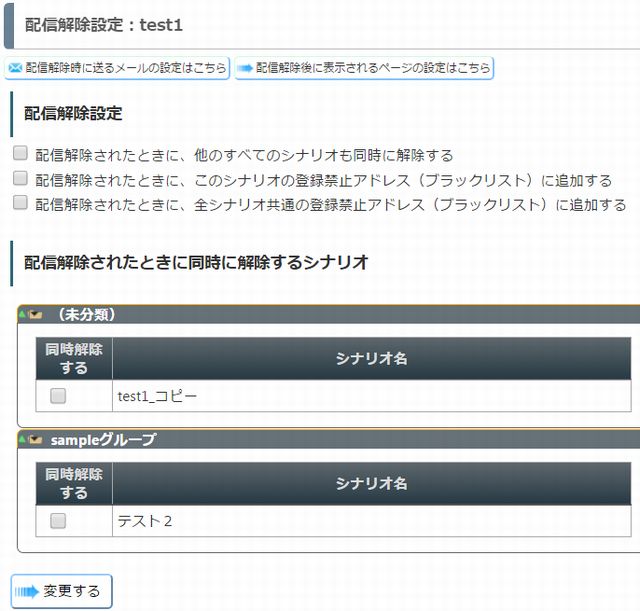Click the striped arrow icon on 変更する
Viewport: 640px width, 611px height.
27,591
